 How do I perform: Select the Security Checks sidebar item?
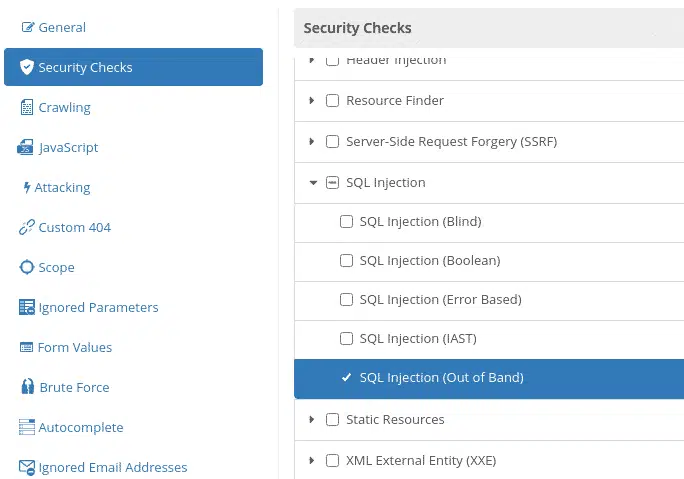[133, 67]
